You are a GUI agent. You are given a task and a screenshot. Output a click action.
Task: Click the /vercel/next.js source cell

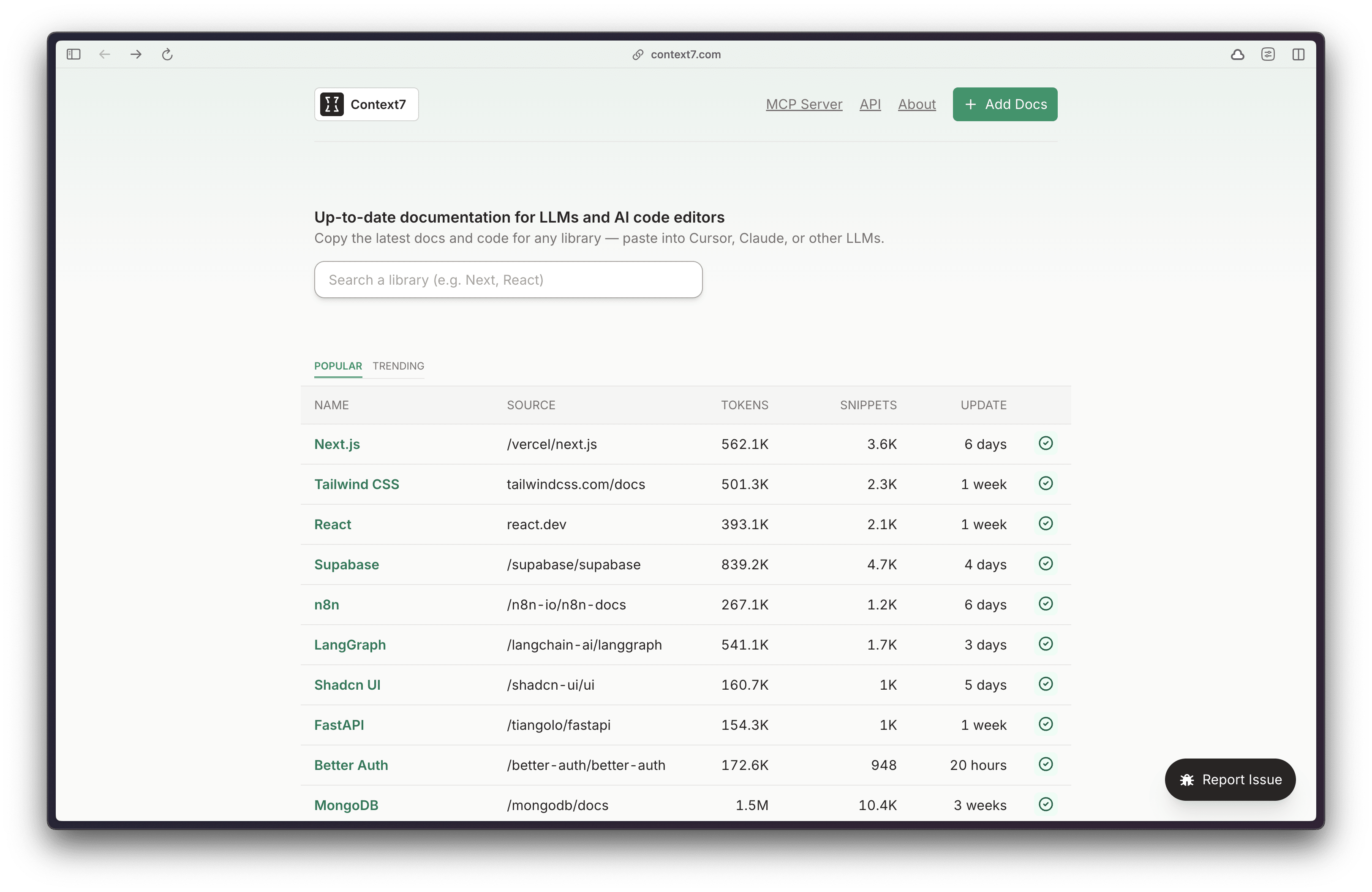click(x=552, y=444)
